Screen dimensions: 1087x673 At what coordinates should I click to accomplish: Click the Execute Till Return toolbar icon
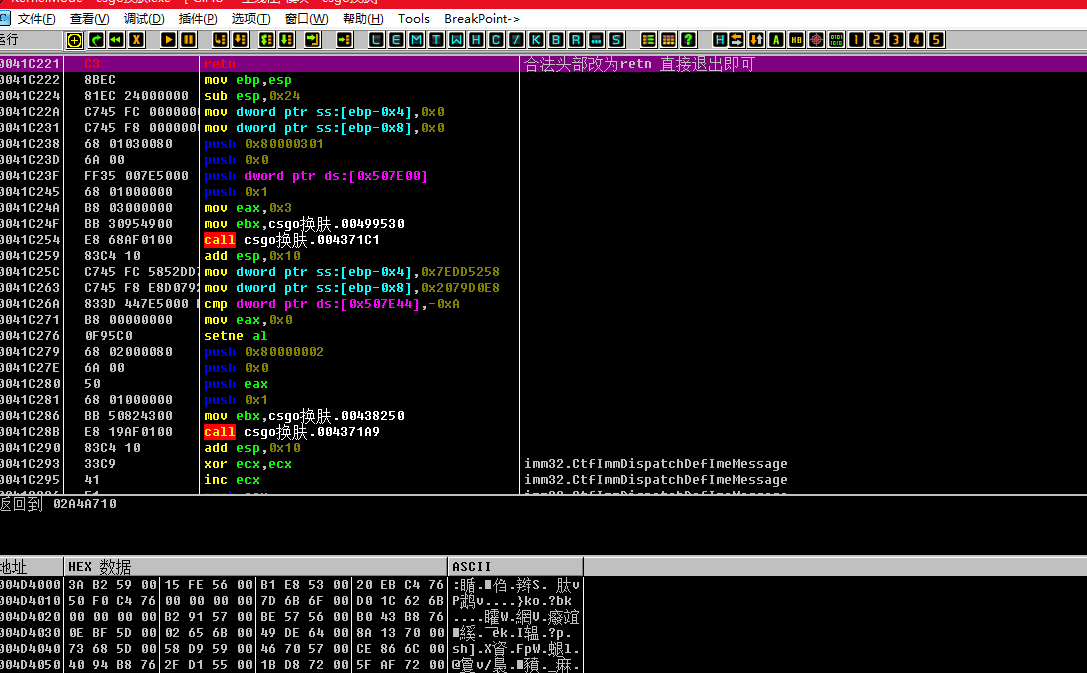(313, 40)
